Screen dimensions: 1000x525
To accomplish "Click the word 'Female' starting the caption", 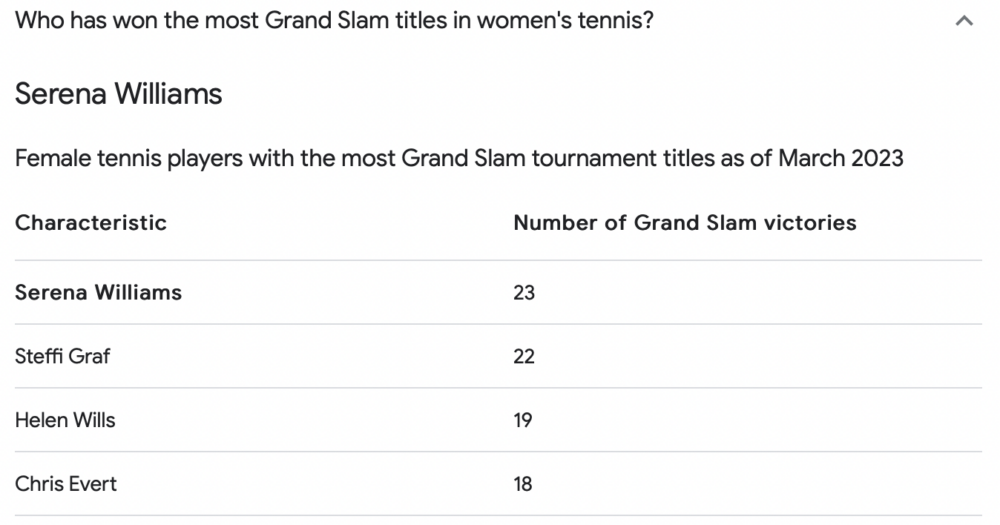I will coord(53,158).
